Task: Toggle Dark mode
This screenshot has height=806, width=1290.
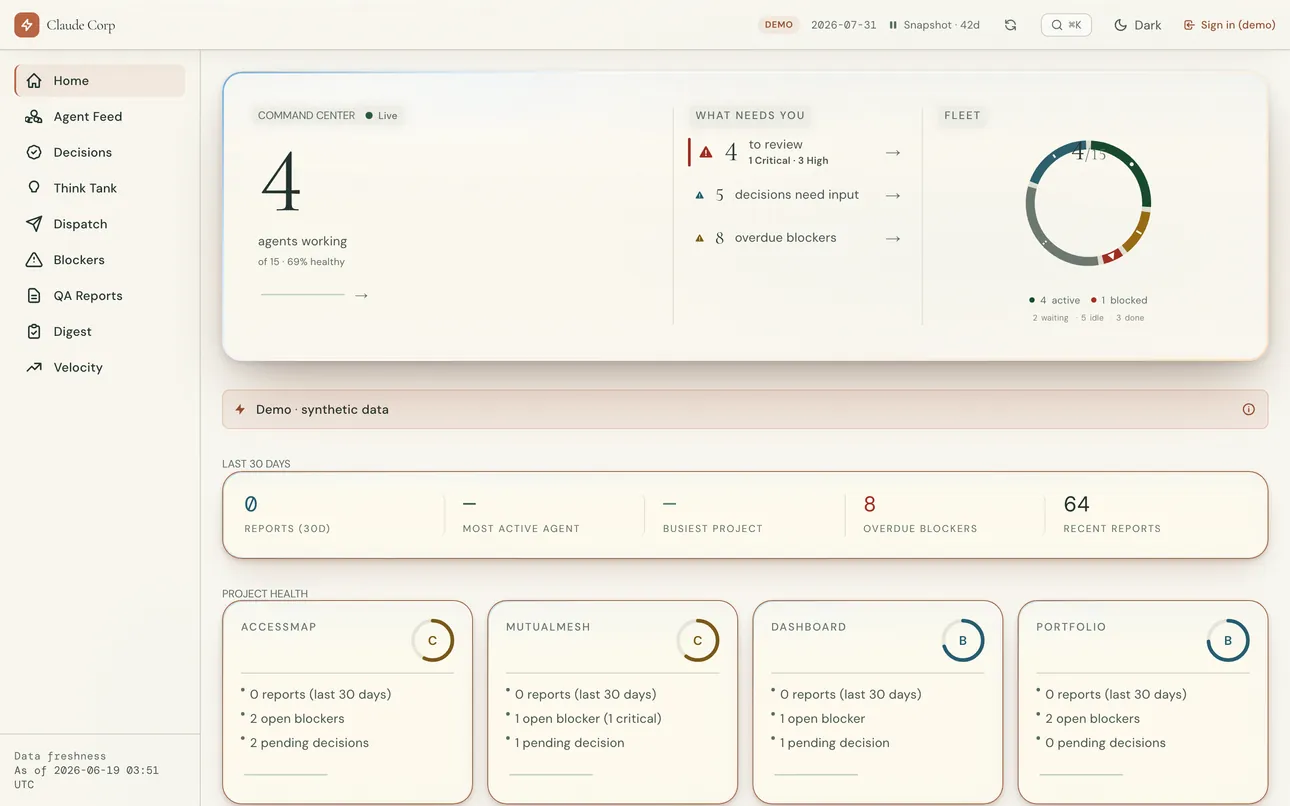Action: pyautogui.click(x=1138, y=25)
